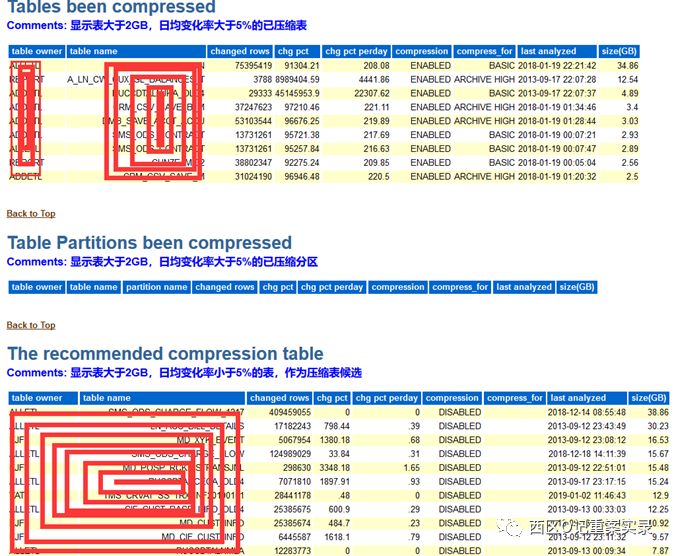Viewport: 674px width, 556px height.
Task: Select chg pct value 1897.91
Action: (x=334, y=481)
